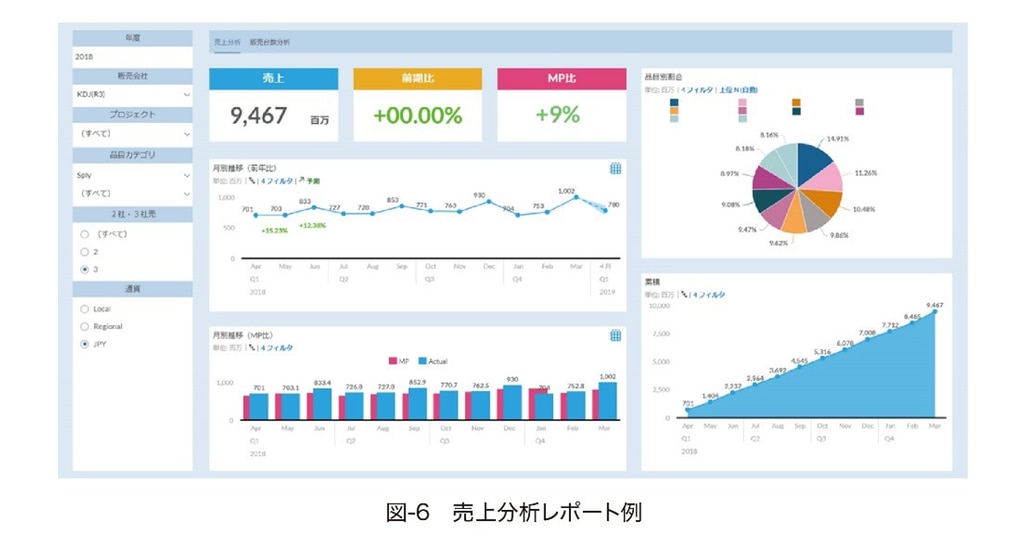1024x538 pixels.
Task: Click the MP legend marker in bar chart
Action: pyautogui.click(x=391, y=360)
